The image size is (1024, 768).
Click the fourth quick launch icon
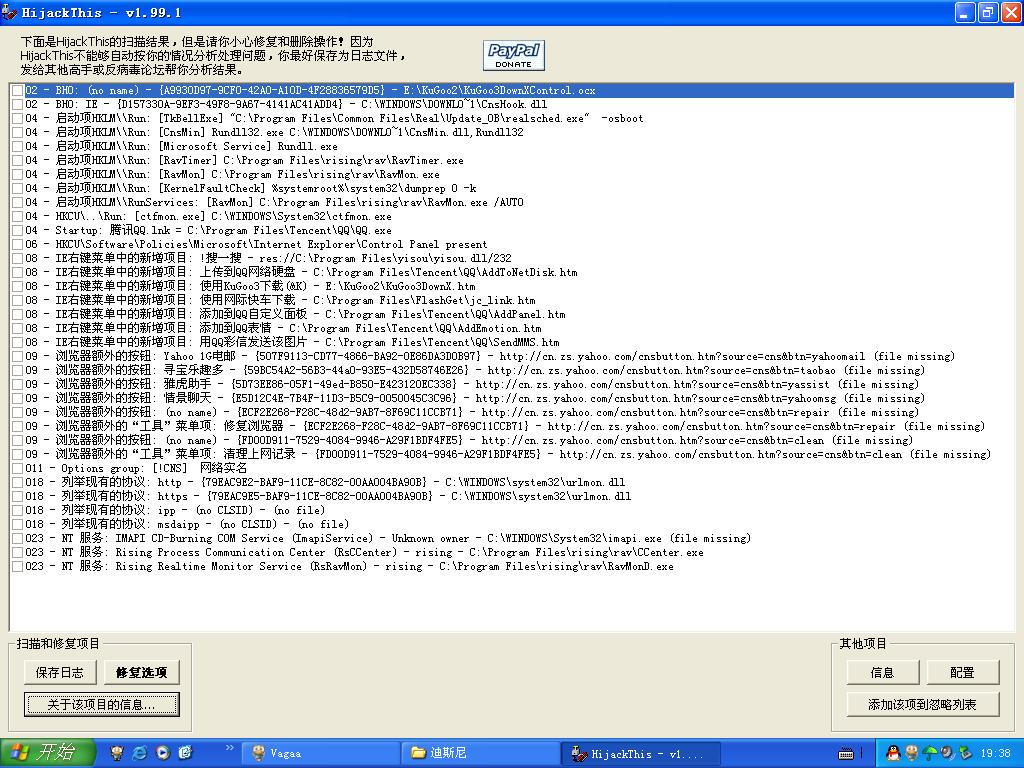[185, 753]
